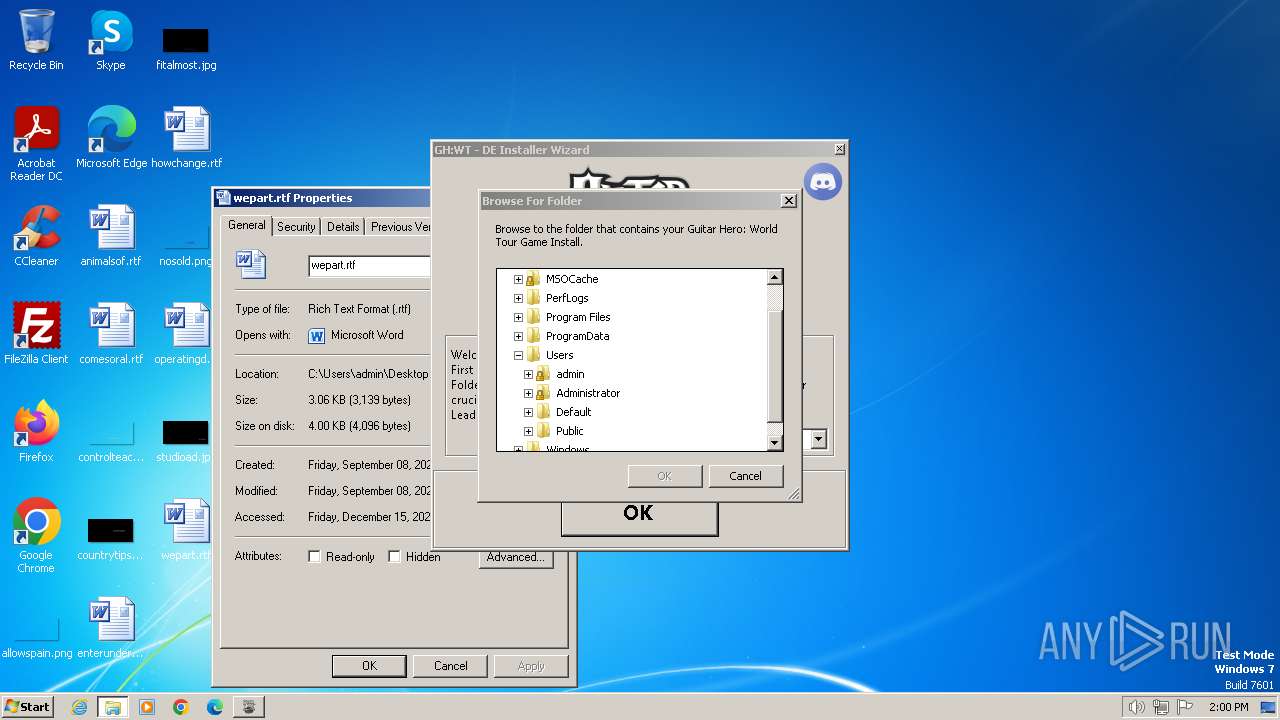Expand the Administrator user folder
Image resolution: width=1280 pixels, height=720 pixels.
click(528, 393)
